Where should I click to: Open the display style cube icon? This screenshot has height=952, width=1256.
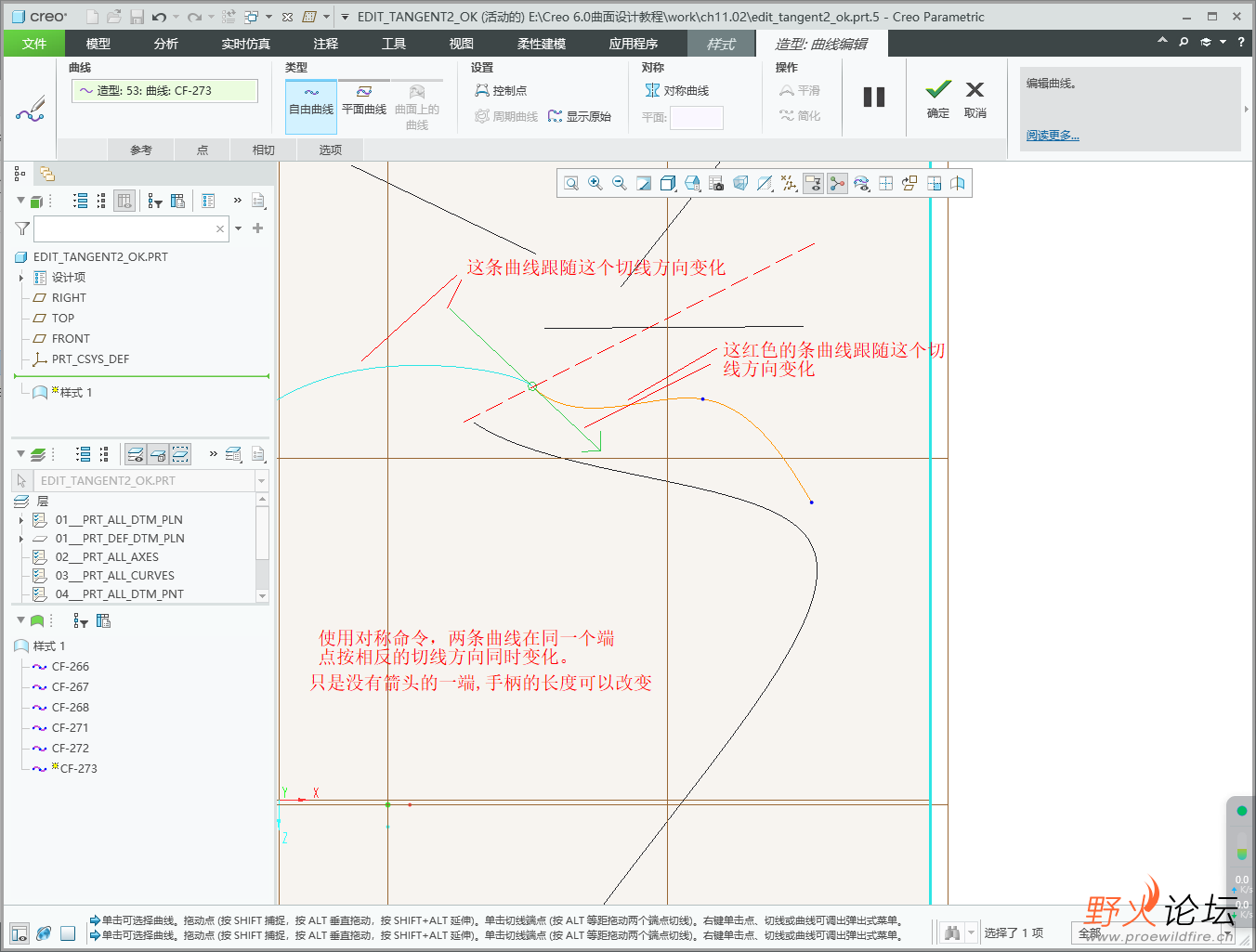(668, 184)
